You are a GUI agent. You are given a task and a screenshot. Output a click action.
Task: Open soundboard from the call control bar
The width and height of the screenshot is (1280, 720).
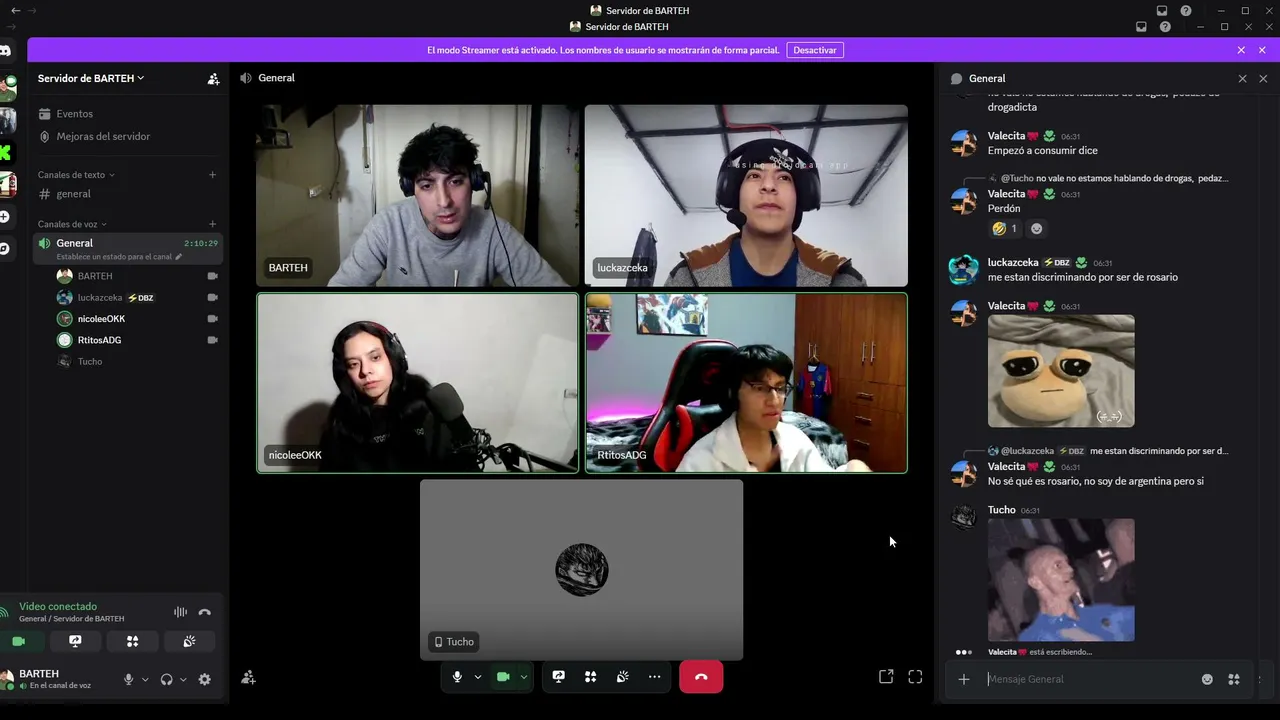(623, 677)
